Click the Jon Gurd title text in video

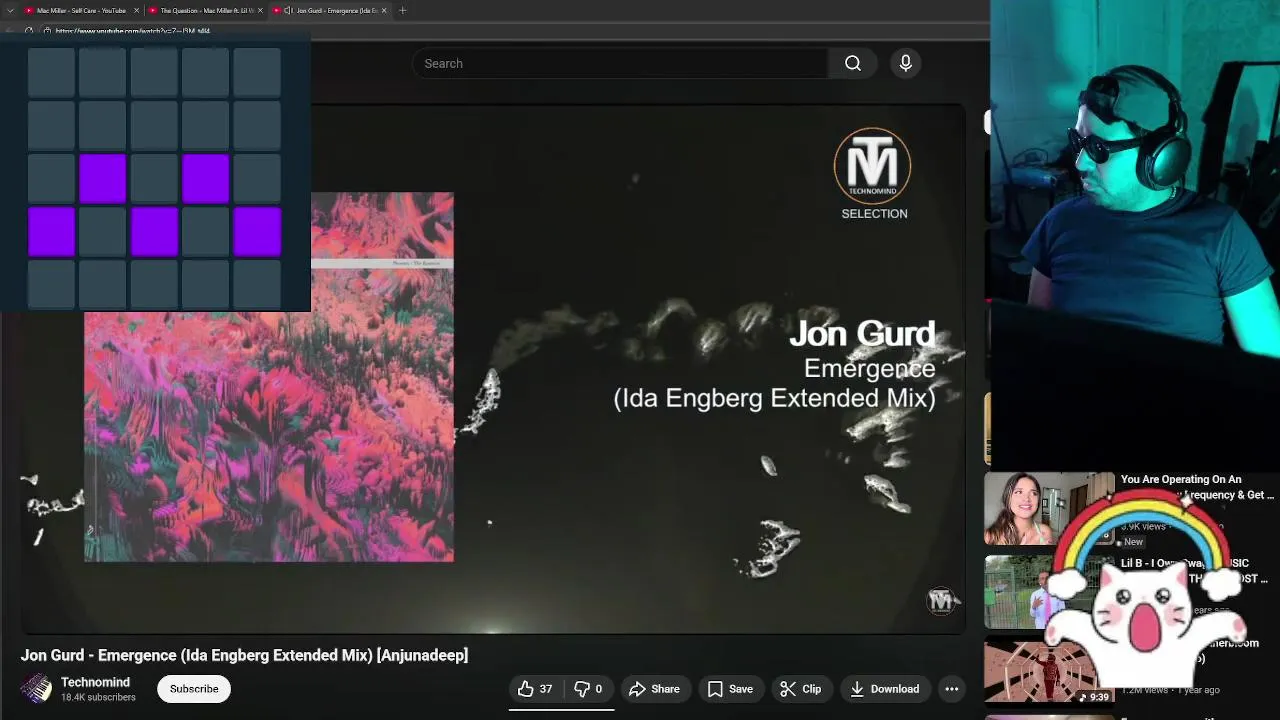(862, 334)
